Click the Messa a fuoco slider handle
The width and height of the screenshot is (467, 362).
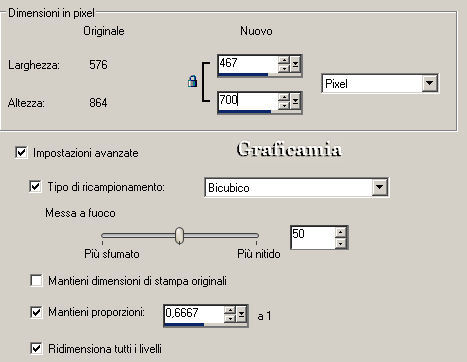tap(179, 236)
